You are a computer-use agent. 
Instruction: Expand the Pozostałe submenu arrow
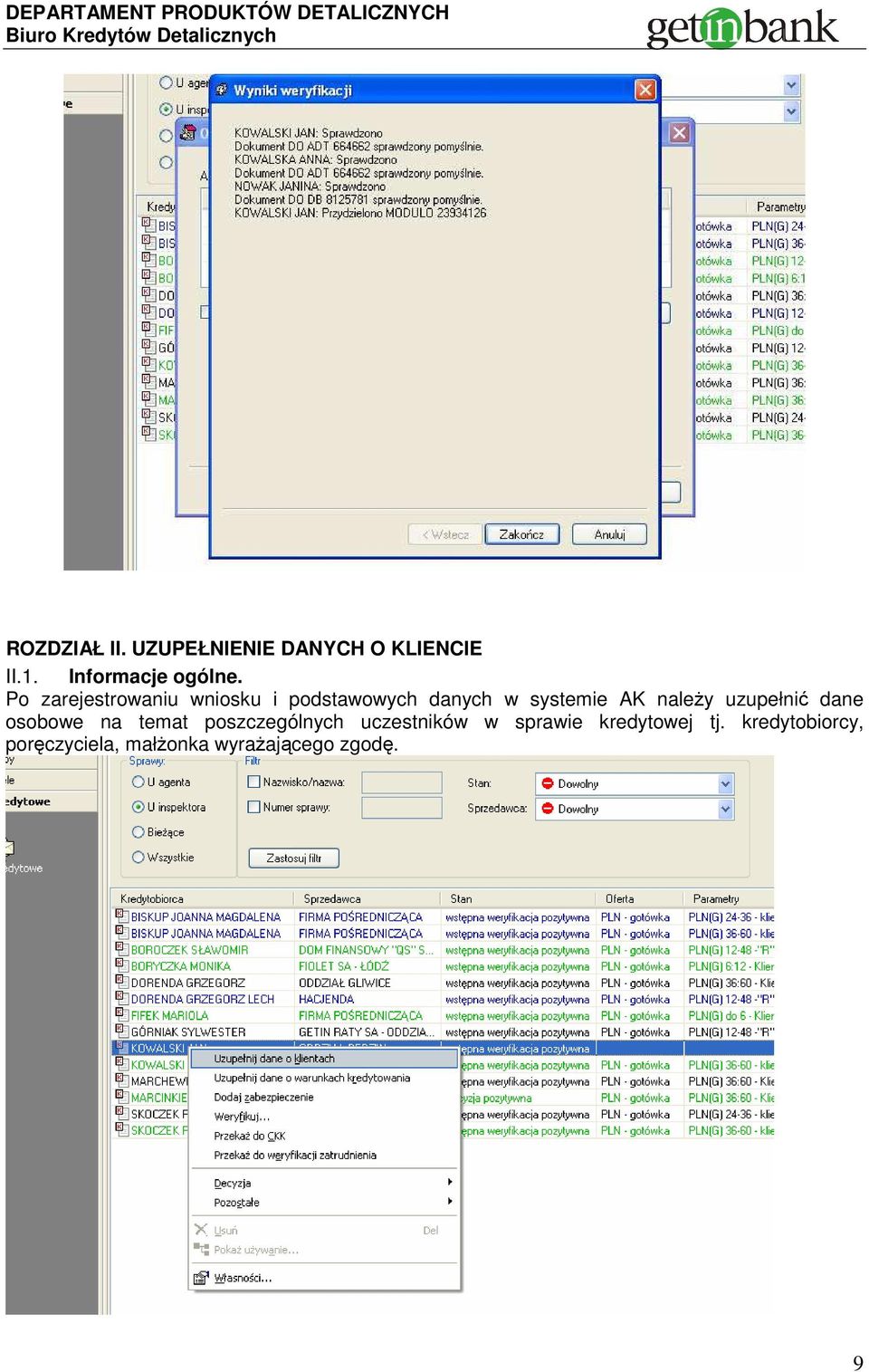(x=450, y=1202)
